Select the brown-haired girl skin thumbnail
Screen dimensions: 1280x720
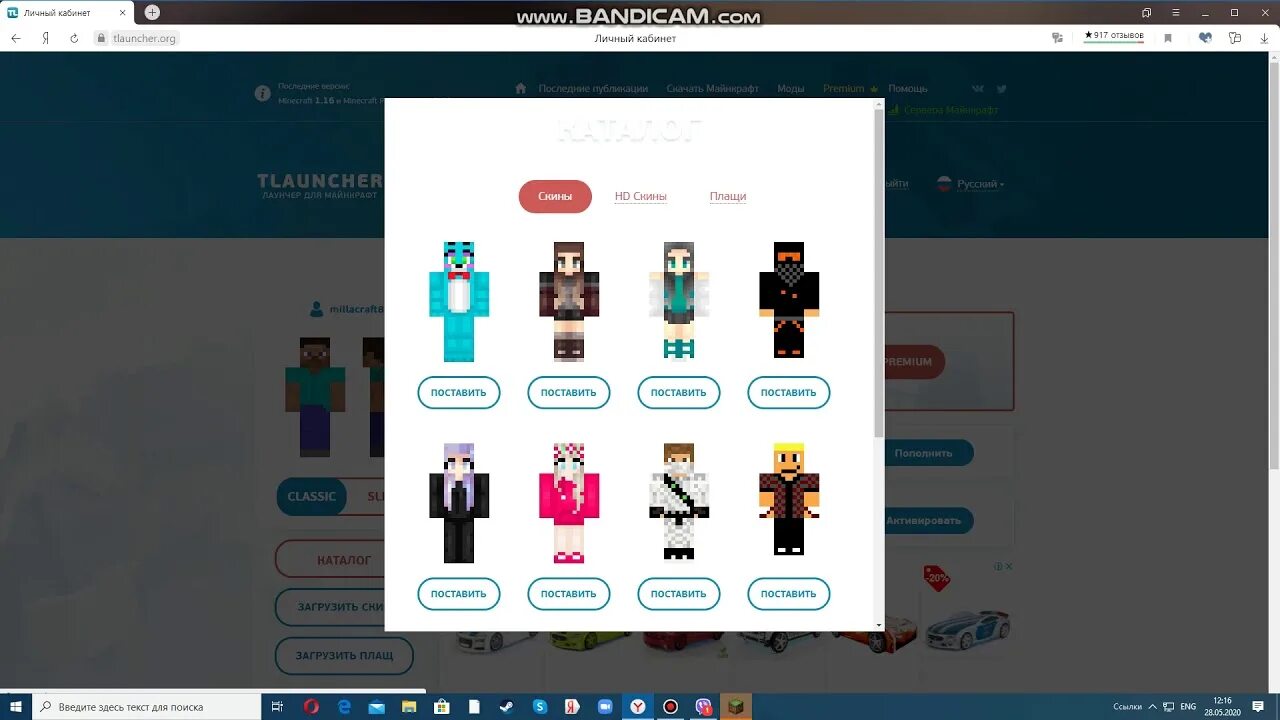point(569,300)
